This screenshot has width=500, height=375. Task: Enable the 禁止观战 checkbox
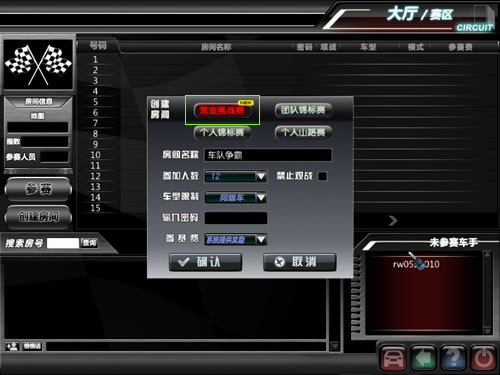(322, 176)
